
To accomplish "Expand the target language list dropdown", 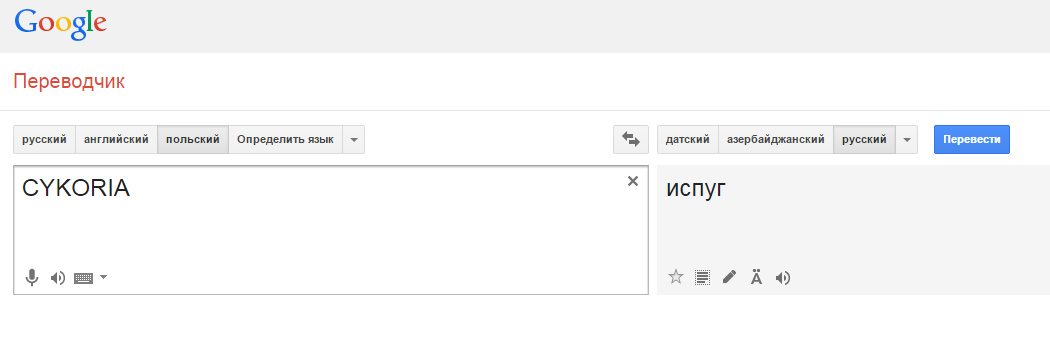I will coord(907,140).
